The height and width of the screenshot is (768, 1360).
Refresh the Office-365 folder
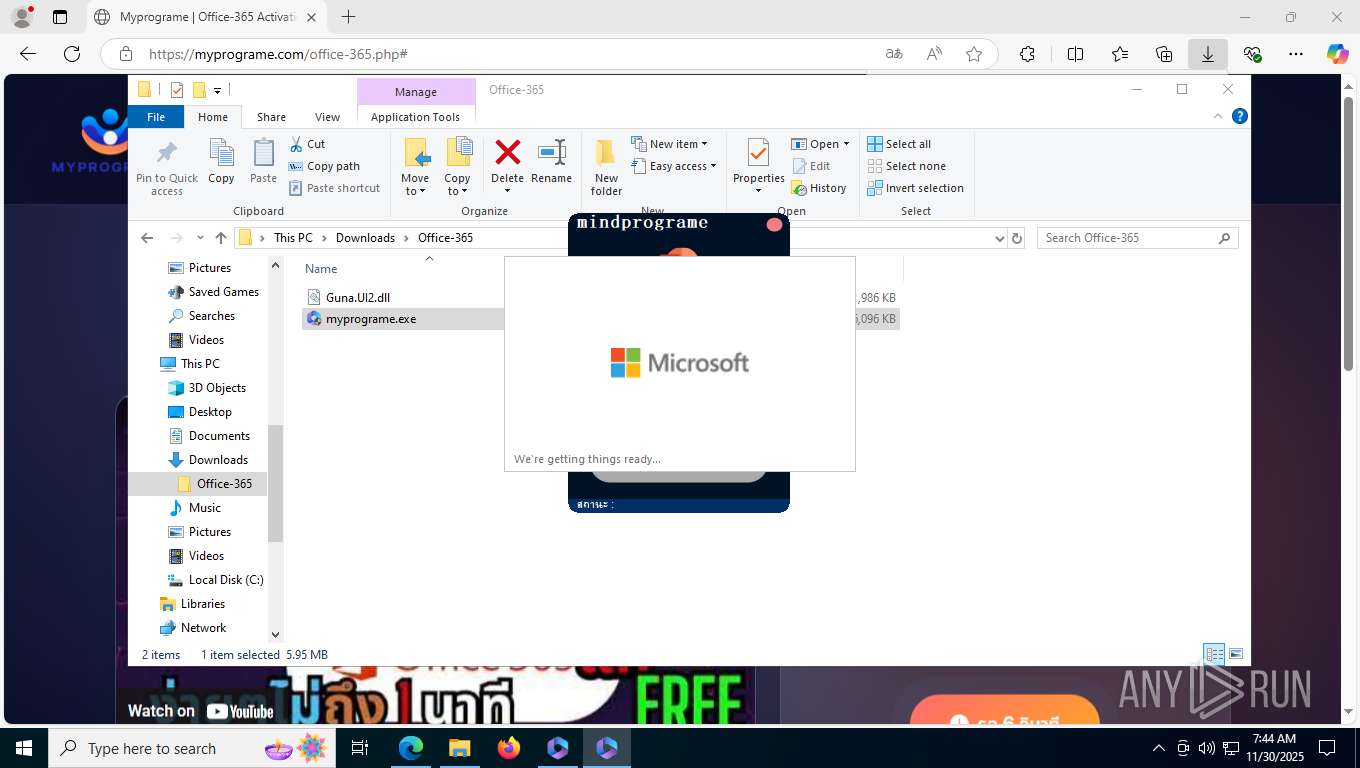coord(1017,238)
